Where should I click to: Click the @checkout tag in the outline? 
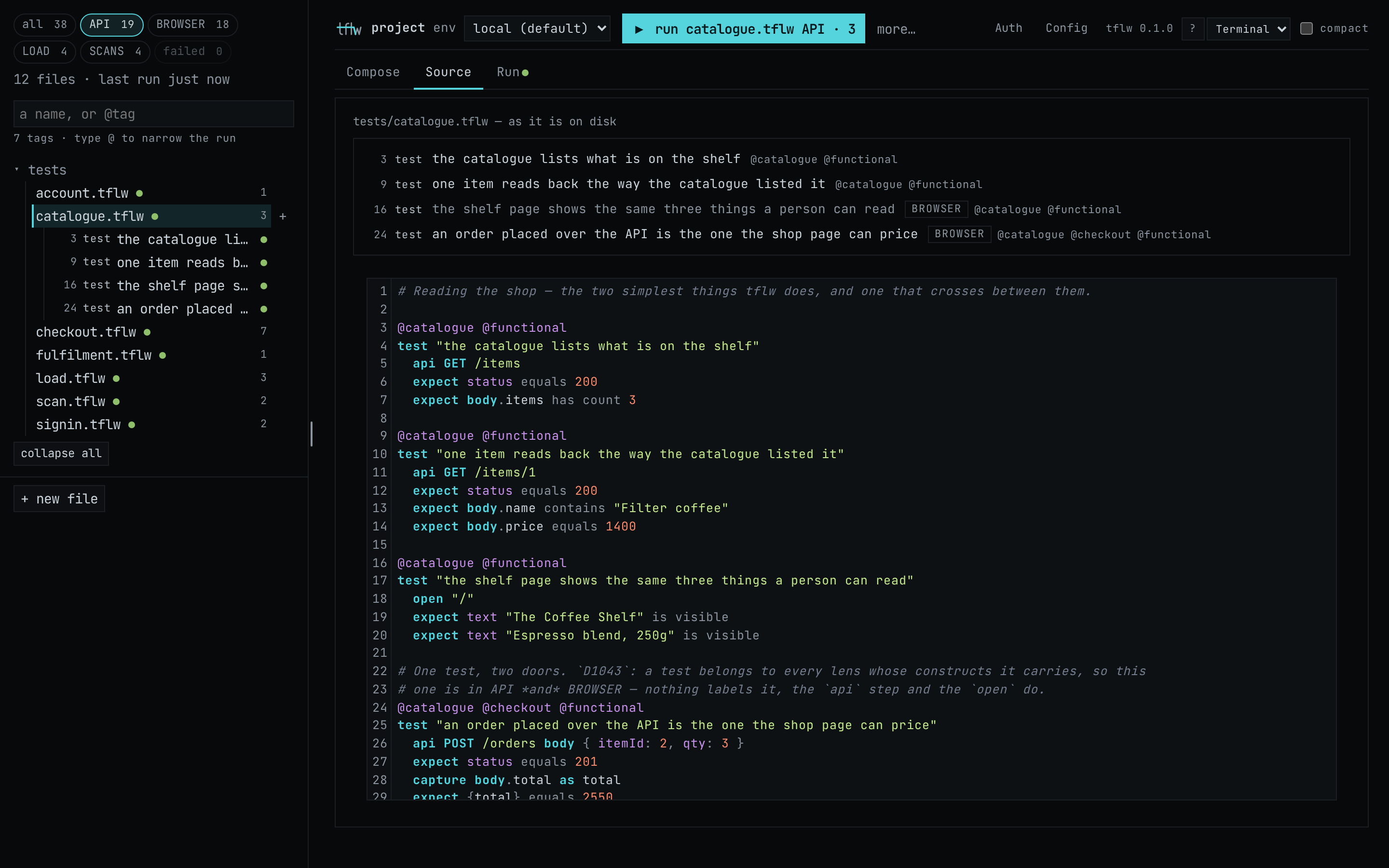pos(1100,235)
